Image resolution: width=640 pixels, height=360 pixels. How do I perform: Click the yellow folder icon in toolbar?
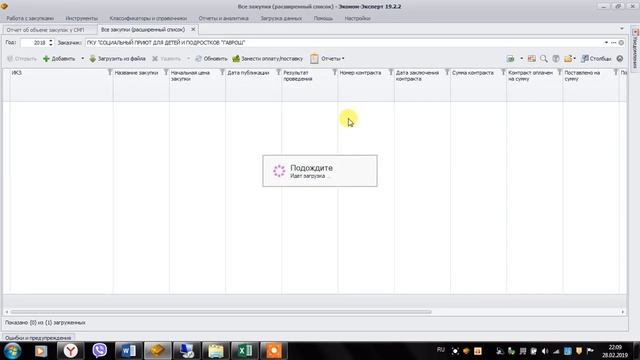[569, 59]
